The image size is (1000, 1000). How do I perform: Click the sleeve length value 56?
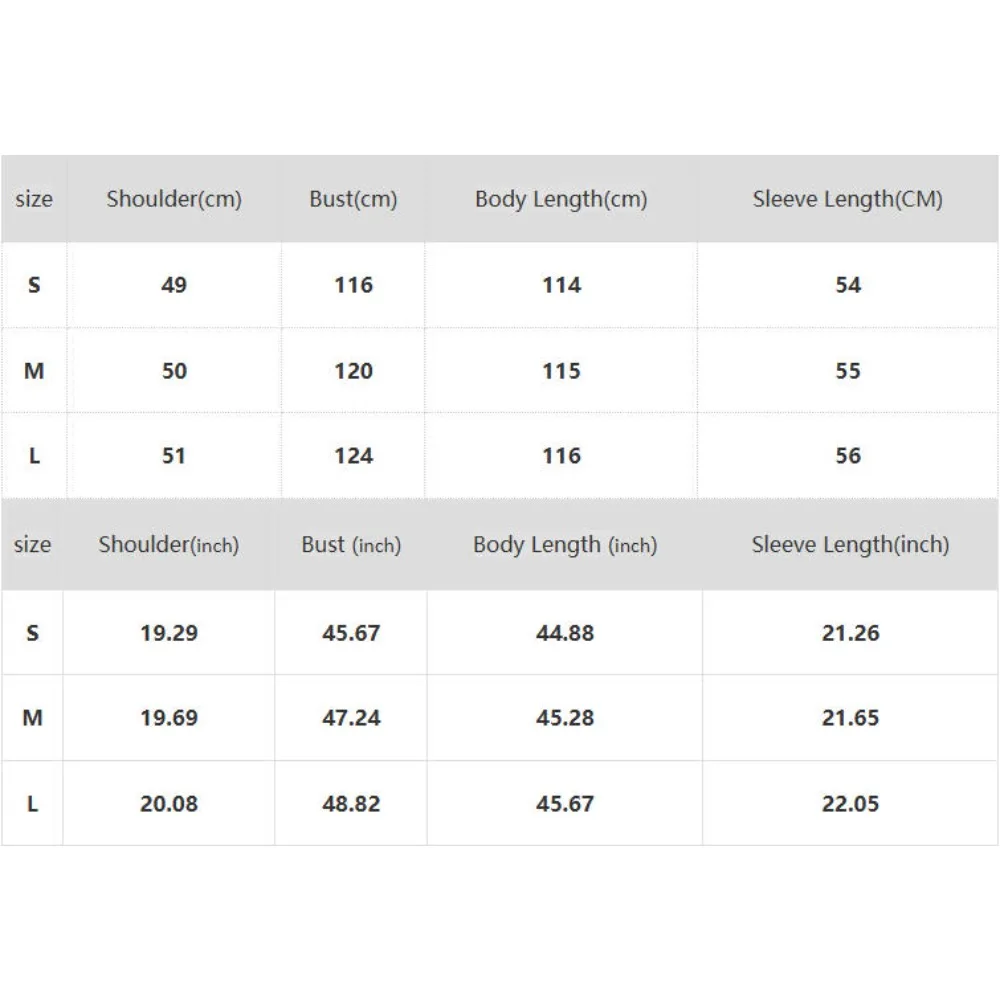click(x=847, y=456)
